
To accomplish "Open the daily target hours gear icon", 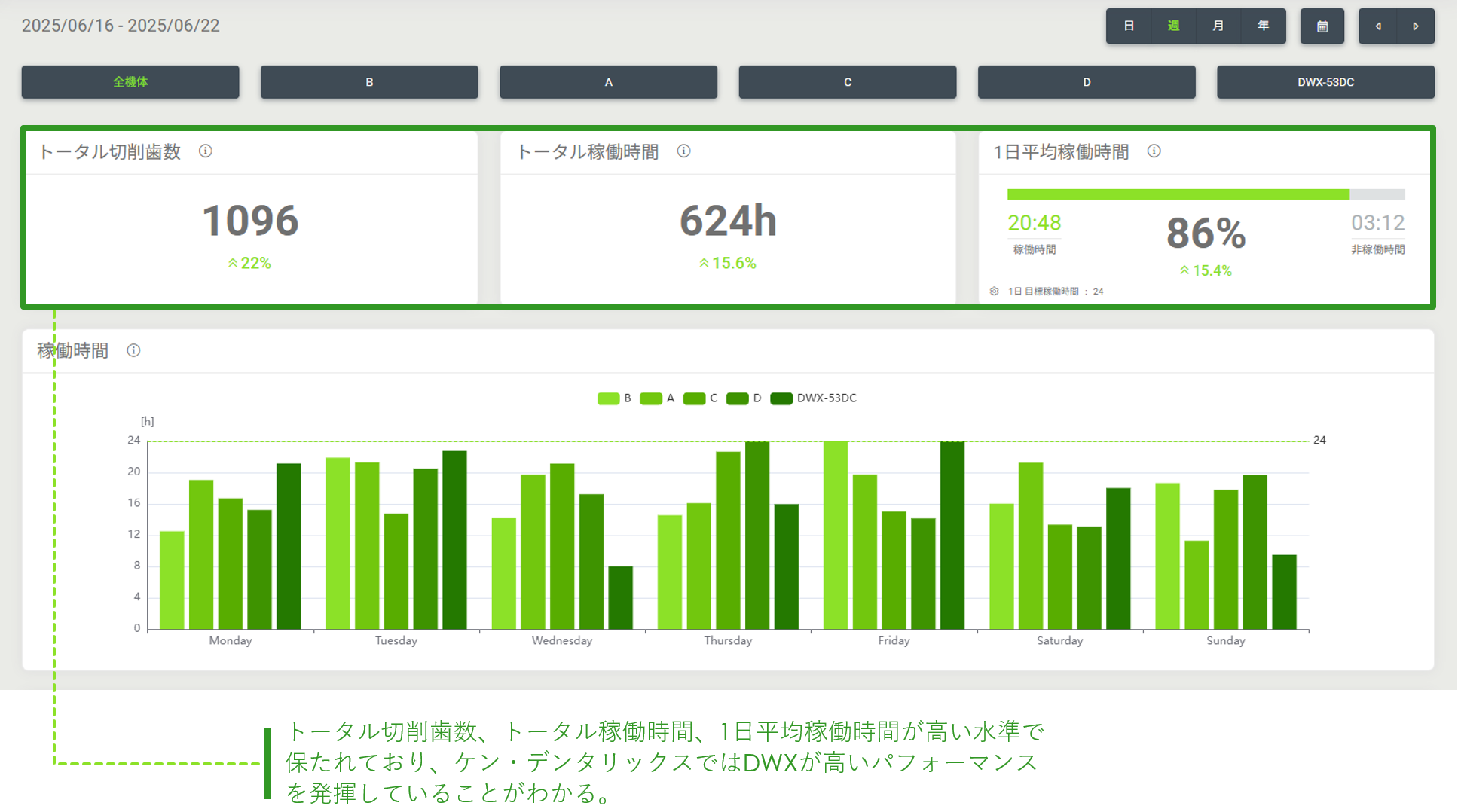I will [x=994, y=292].
